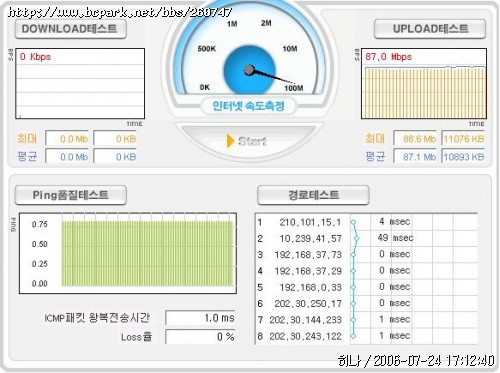Click the 0K mark on the gauge
The width and height of the screenshot is (500, 373).
[205, 87]
